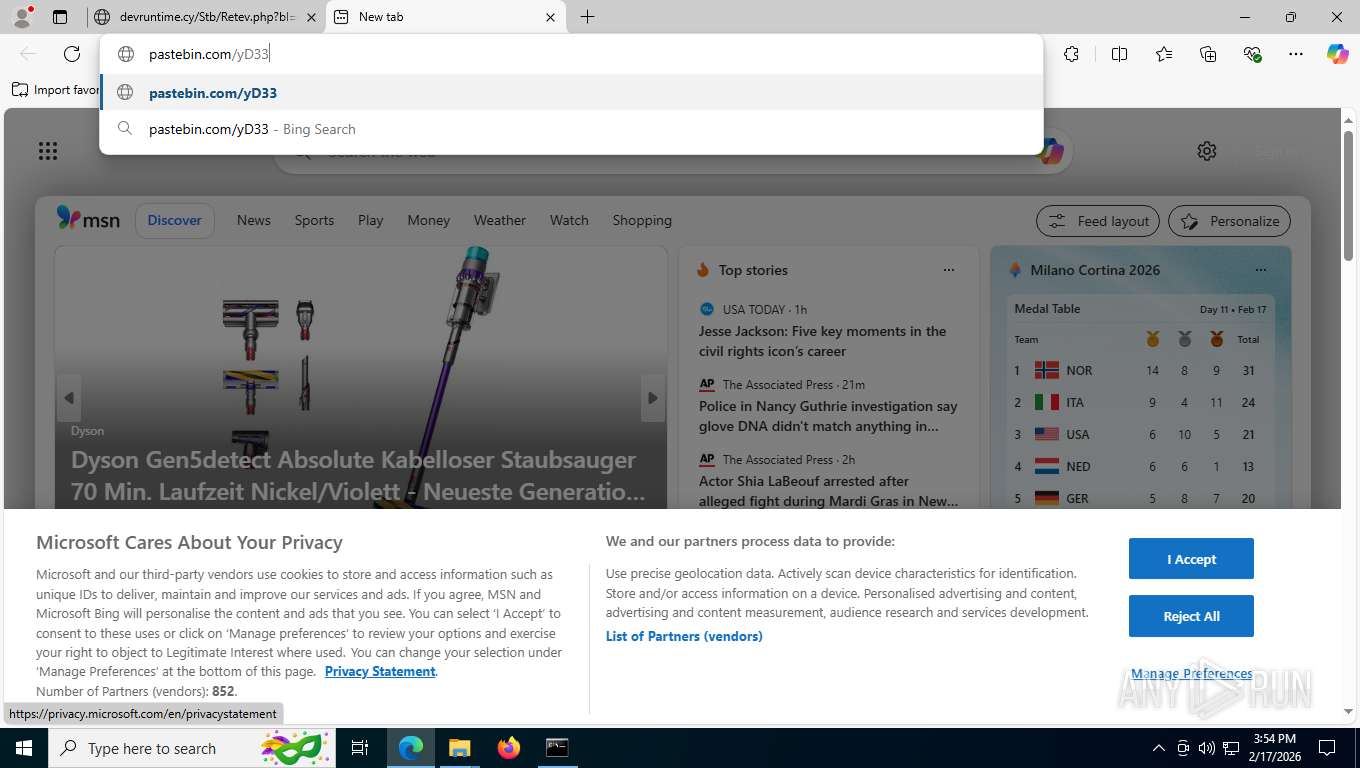Open the Favorites star icon
Viewport: 1360px width, 768px height.
click(1164, 54)
